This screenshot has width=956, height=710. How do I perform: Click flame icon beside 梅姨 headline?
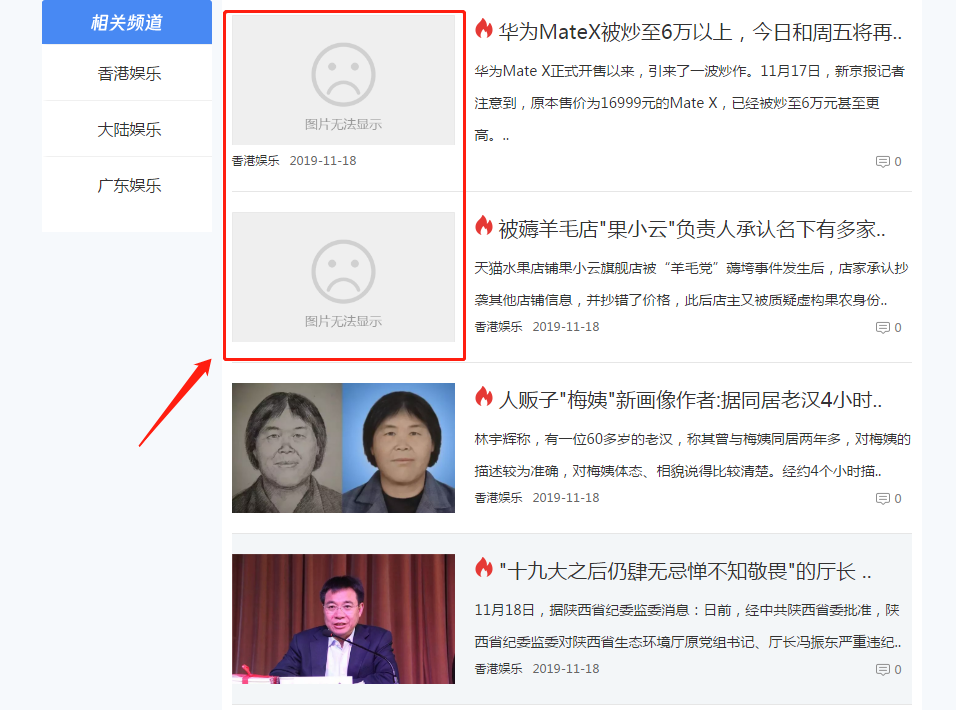pos(484,398)
